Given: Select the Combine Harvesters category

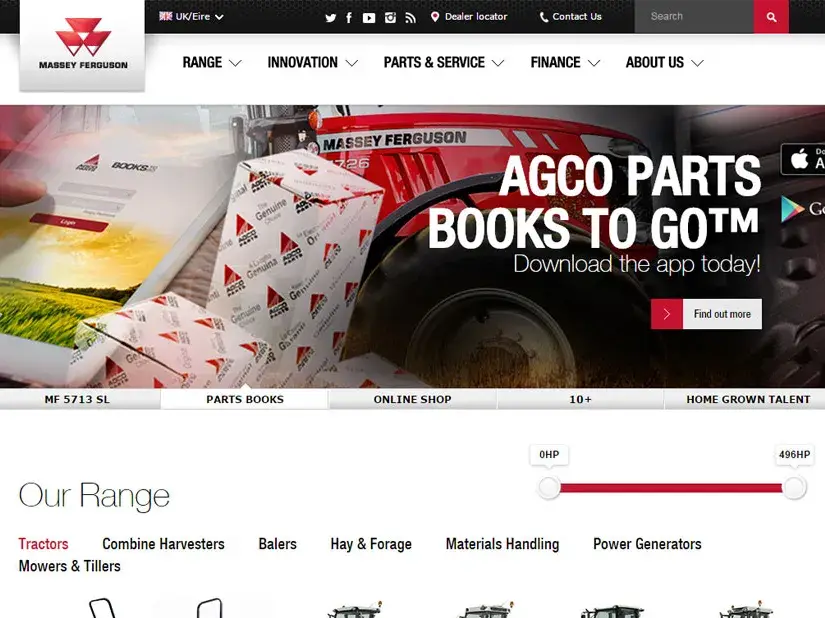Looking at the screenshot, I should click(163, 544).
